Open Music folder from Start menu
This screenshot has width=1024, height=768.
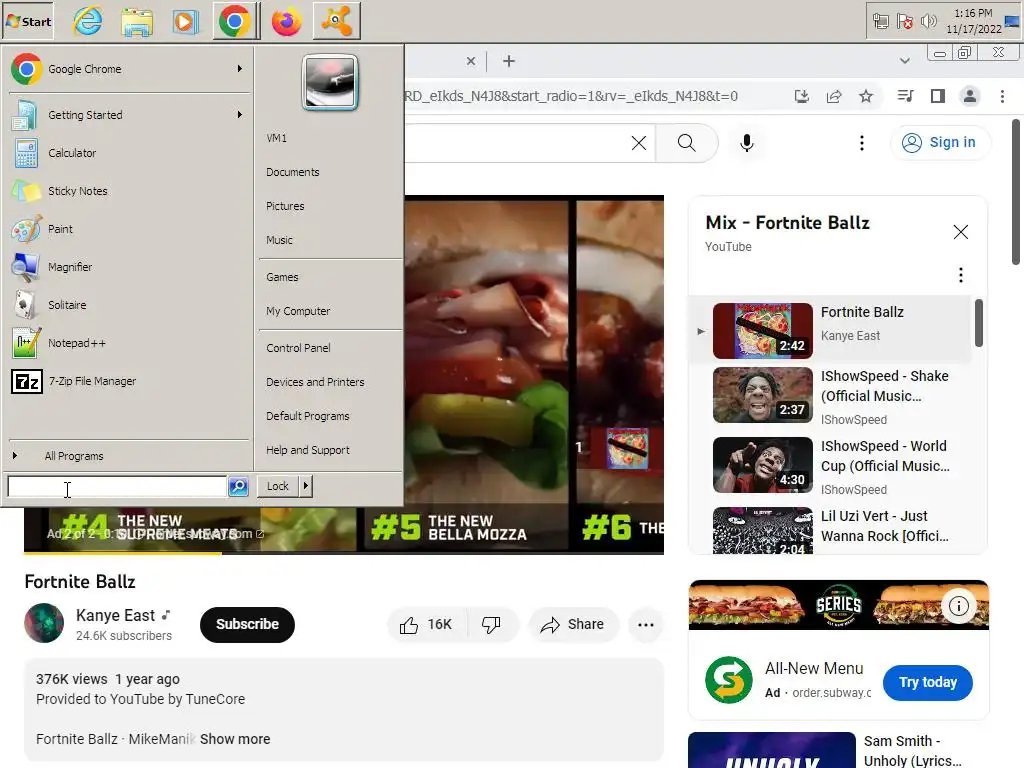[x=330, y=240]
